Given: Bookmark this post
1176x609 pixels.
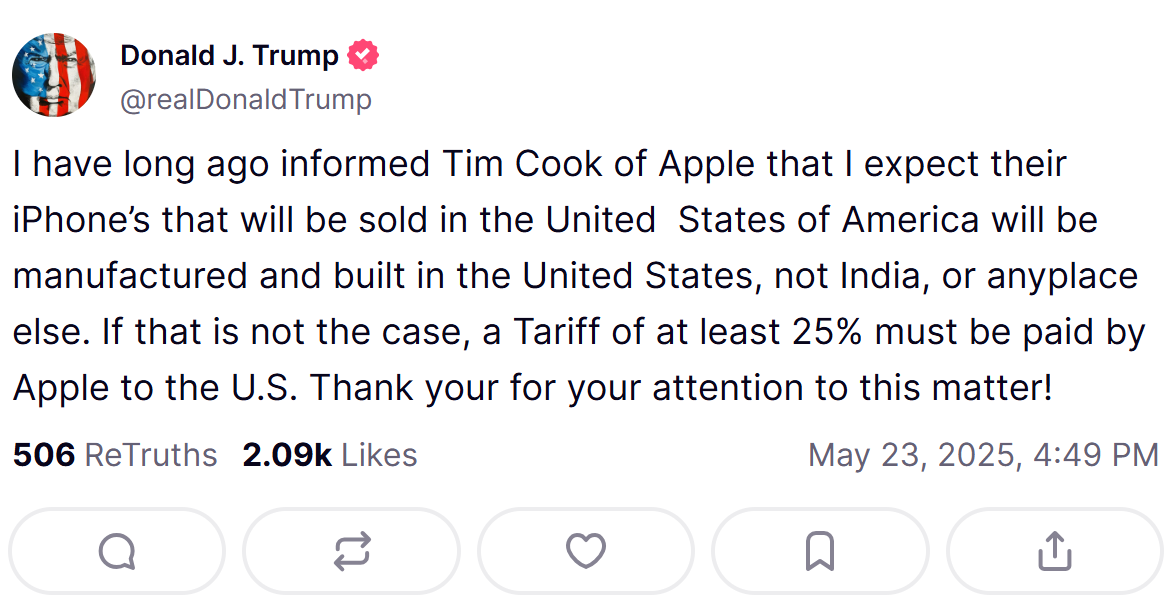Looking at the screenshot, I should [820, 551].
